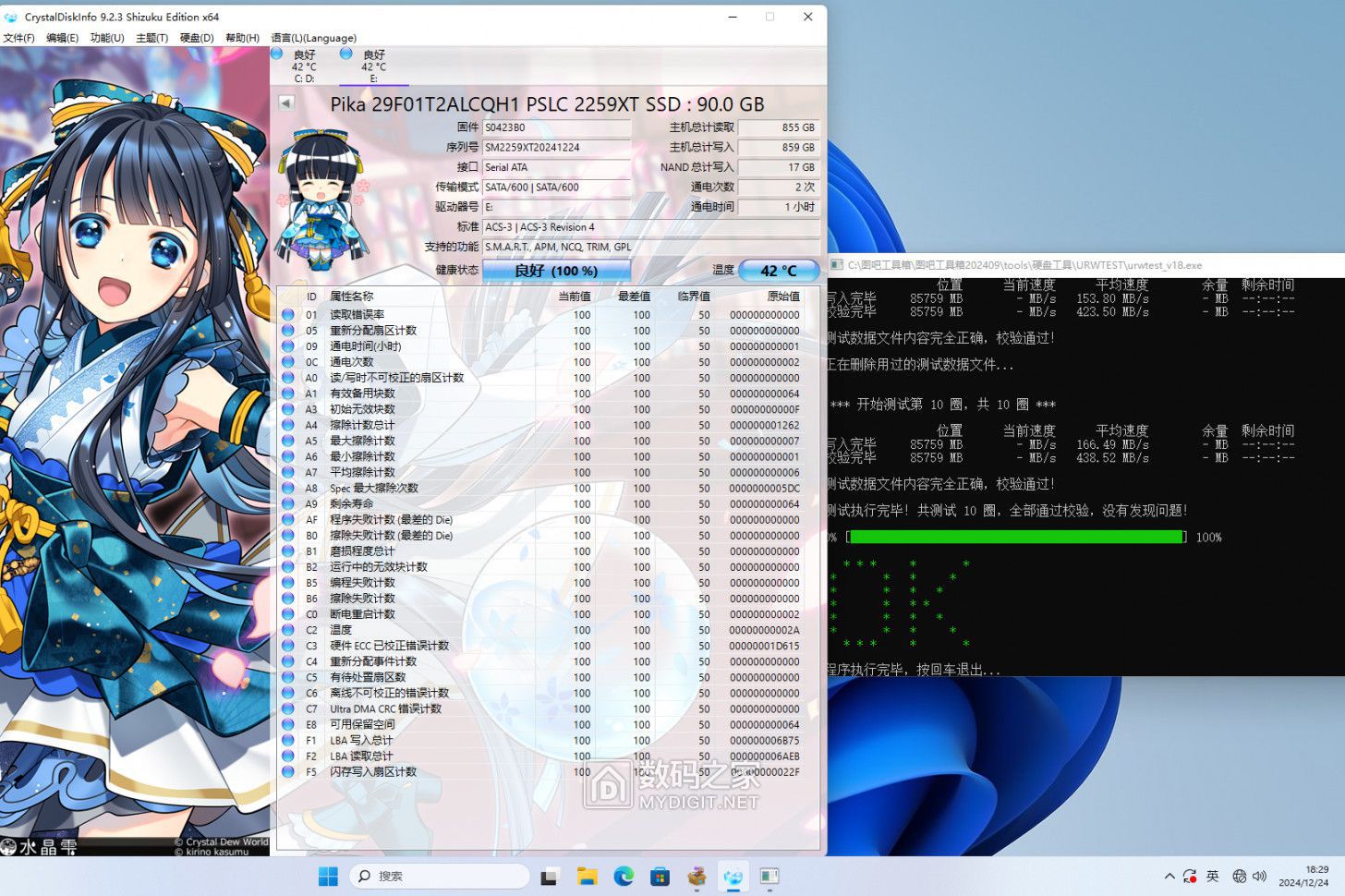Screen dimensions: 1345x896
Task: Click status orb for attribute A1 有效备用块数
Action: click(288, 394)
